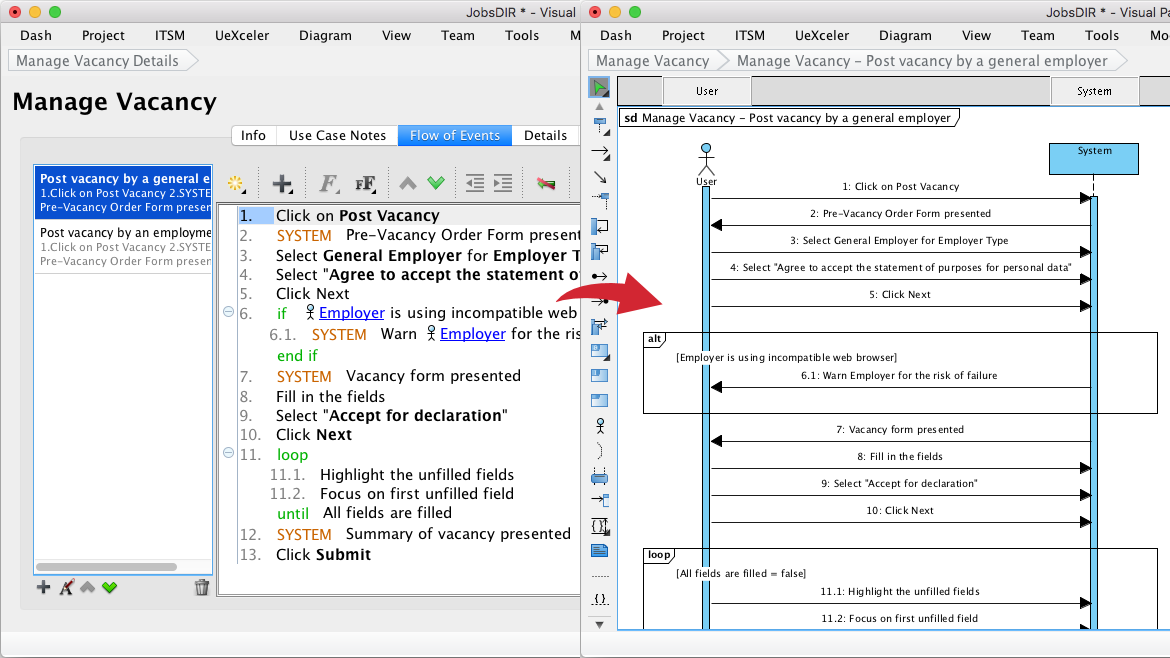Click the add step plus icon
The width and height of the screenshot is (1170, 658).
282,183
